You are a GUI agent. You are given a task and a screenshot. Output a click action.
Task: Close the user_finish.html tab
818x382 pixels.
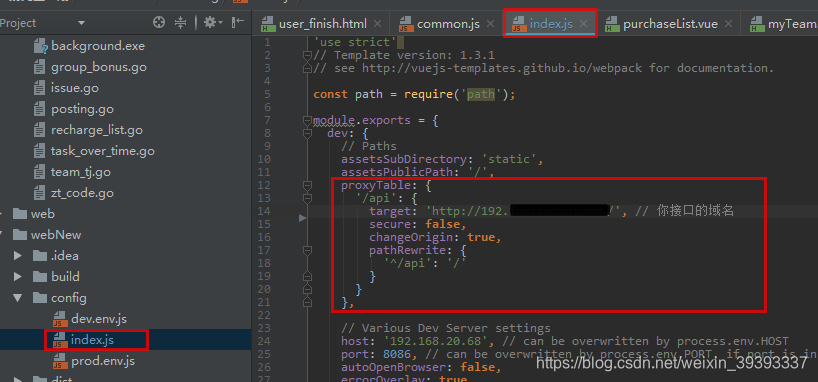point(378,24)
